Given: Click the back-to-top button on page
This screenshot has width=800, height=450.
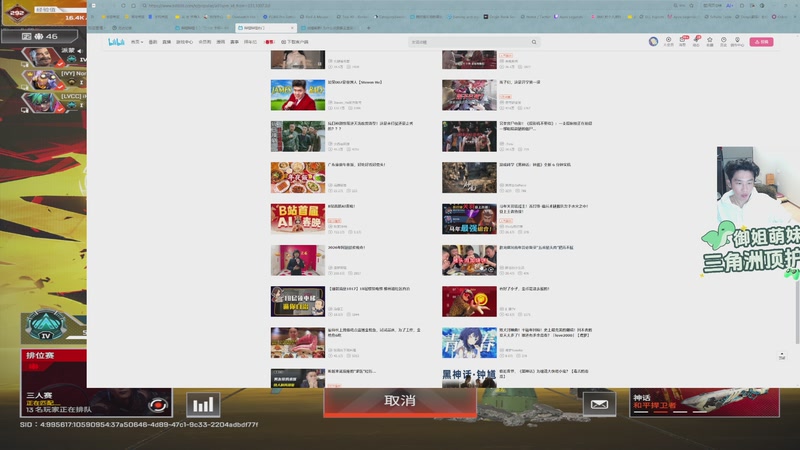Looking at the screenshot, I should pyautogui.click(x=781, y=356).
